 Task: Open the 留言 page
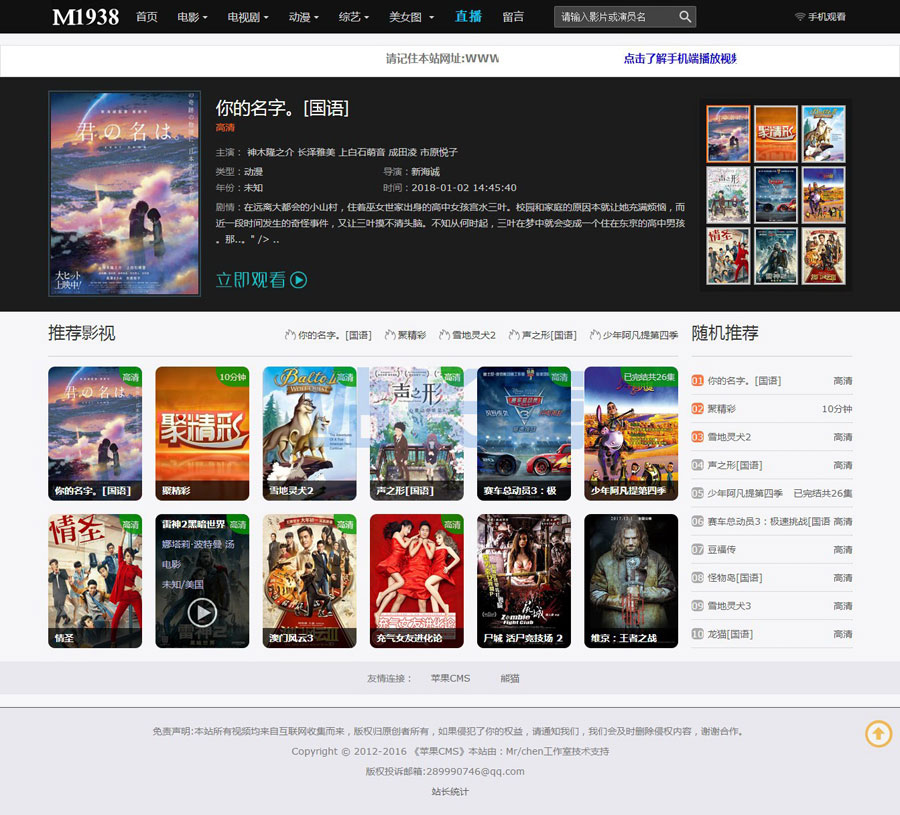pos(513,17)
